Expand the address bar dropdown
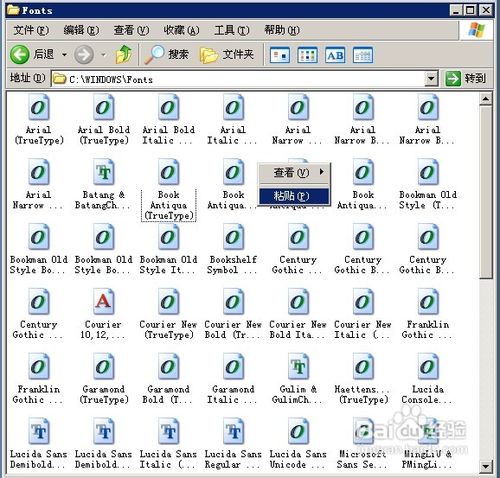Image resolution: width=500 pixels, height=478 pixels. [x=431, y=79]
